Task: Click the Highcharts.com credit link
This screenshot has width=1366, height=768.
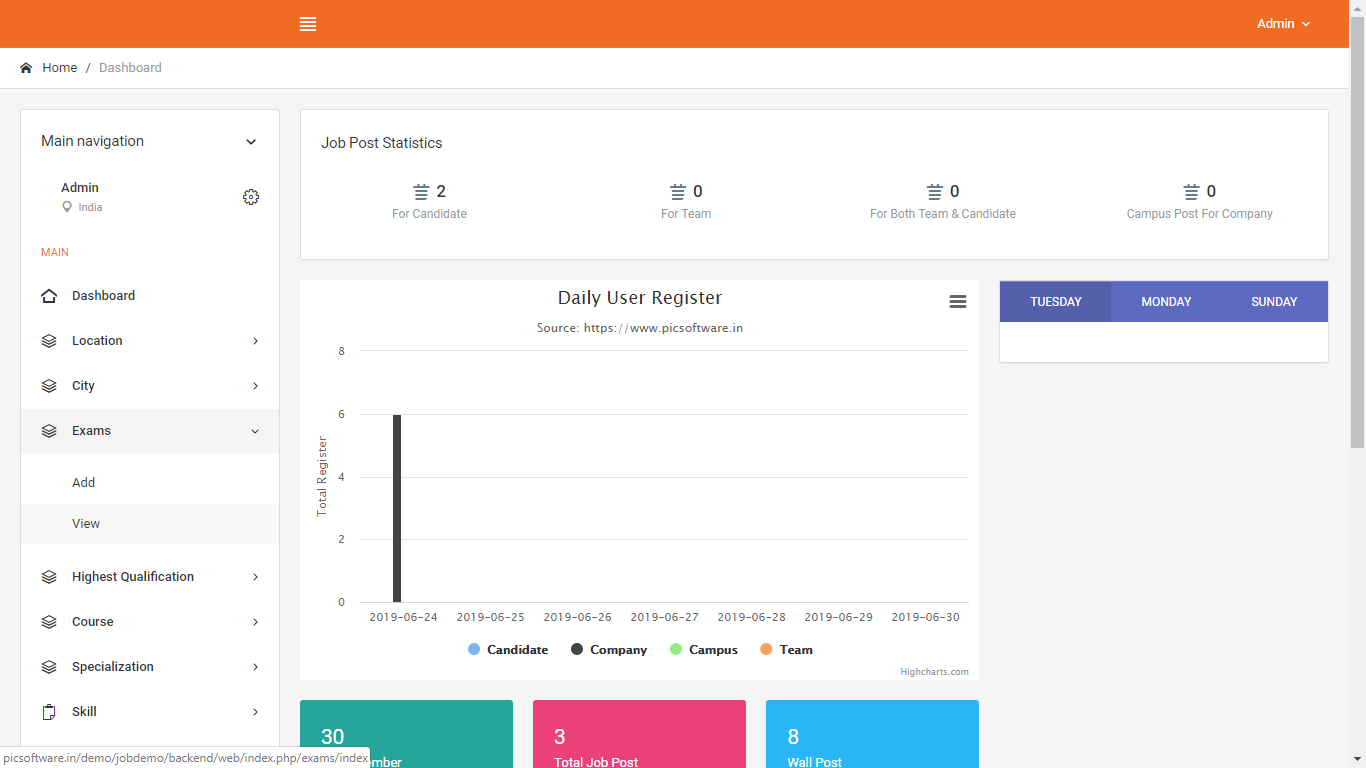Action: tap(934, 672)
